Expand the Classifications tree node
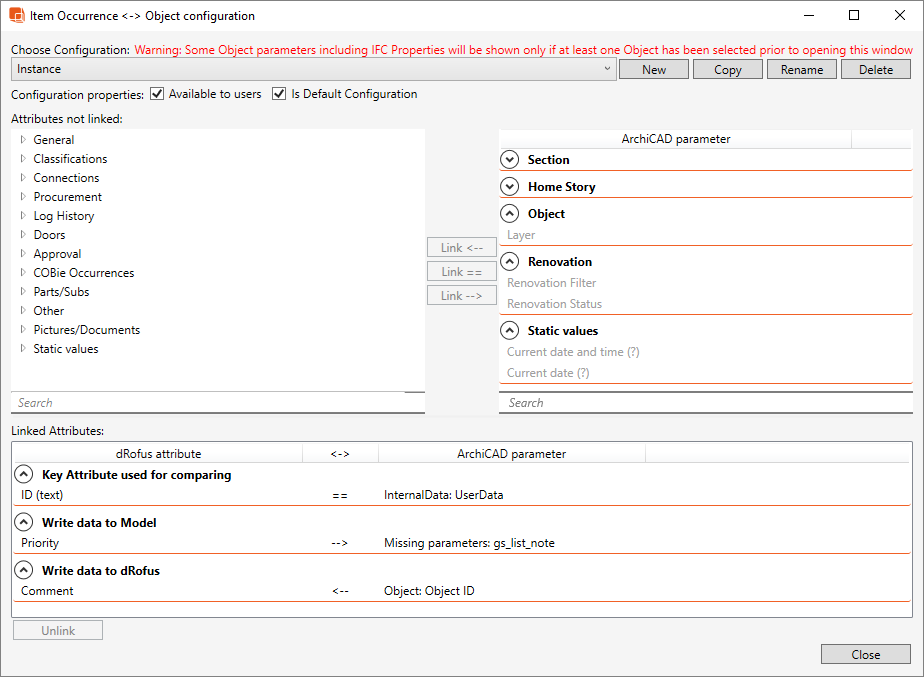The height and width of the screenshot is (677, 924). point(23,159)
